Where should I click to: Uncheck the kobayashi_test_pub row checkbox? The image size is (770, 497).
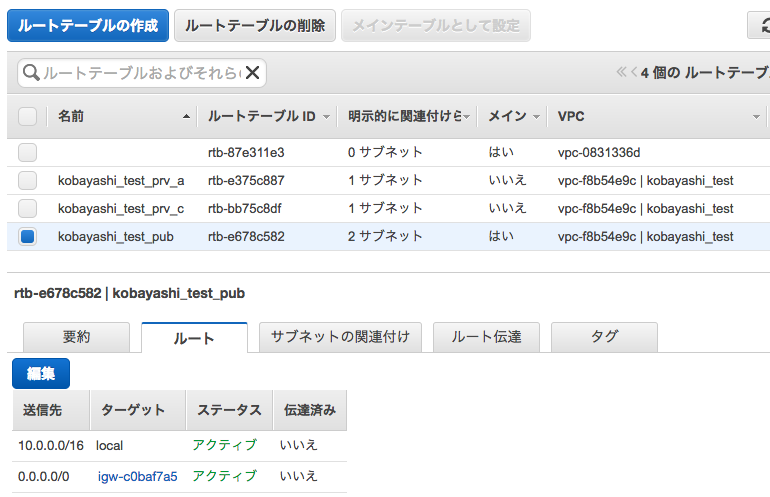click(x=28, y=236)
